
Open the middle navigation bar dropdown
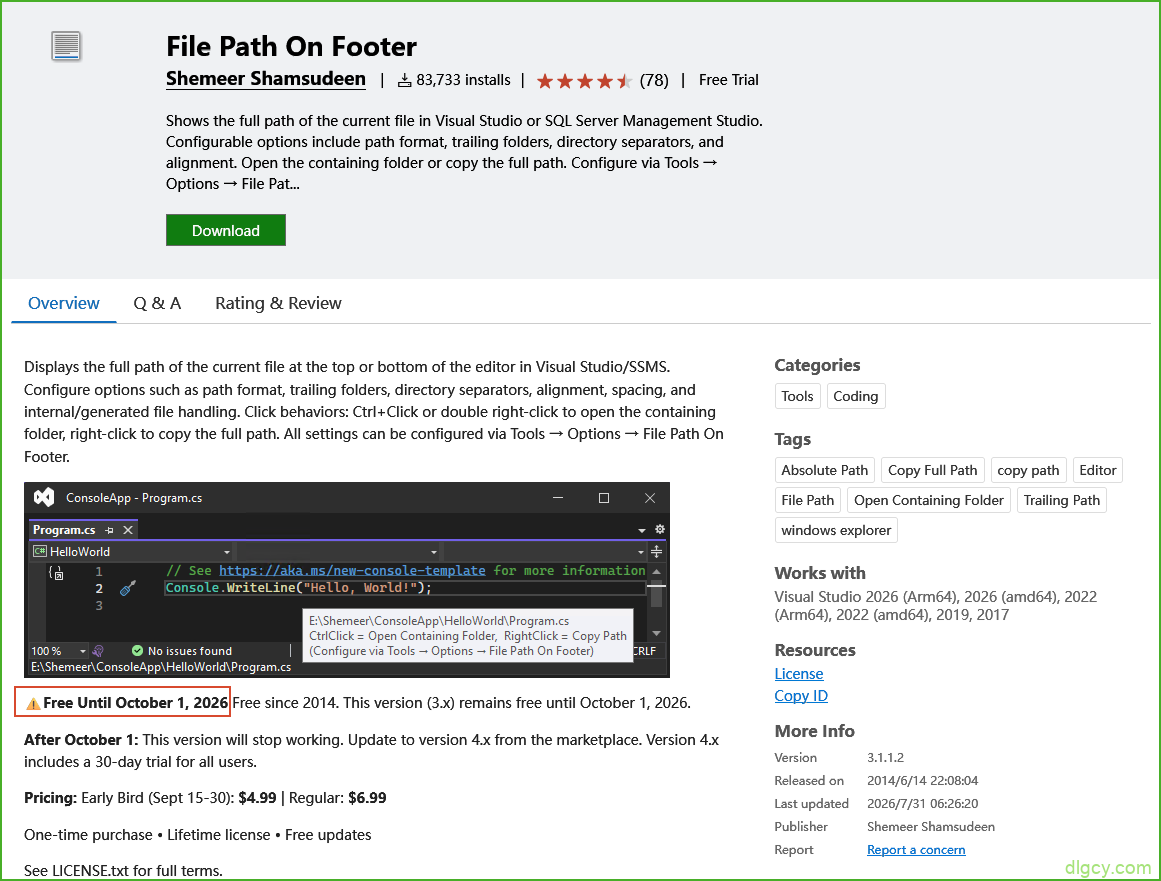(x=434, y=552)
